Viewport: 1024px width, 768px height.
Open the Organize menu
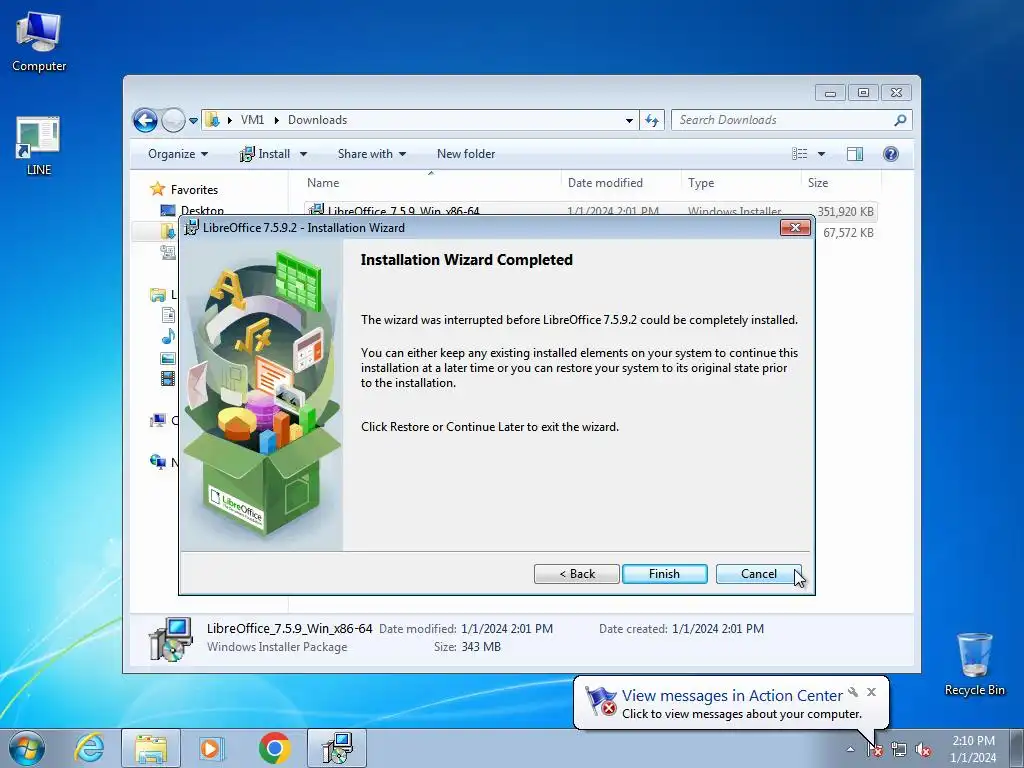178,154
